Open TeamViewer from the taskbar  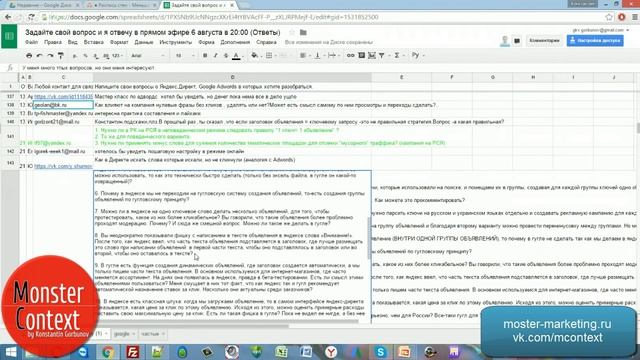[83, 352]
